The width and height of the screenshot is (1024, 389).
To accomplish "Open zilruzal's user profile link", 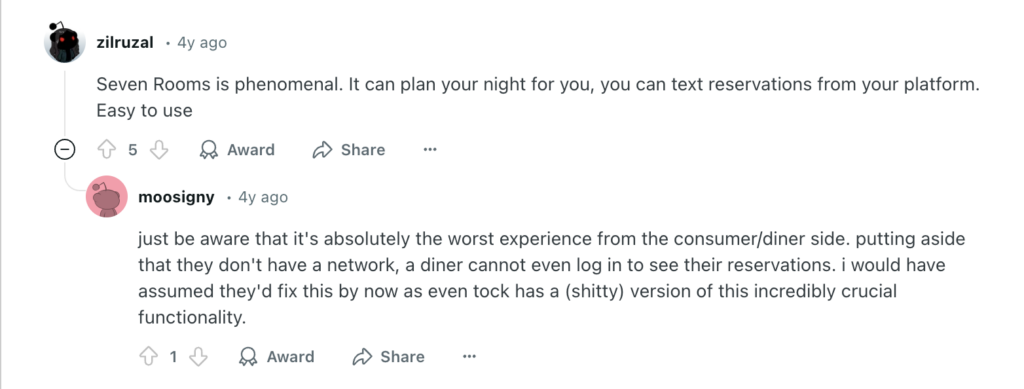I will coord(125,42).
